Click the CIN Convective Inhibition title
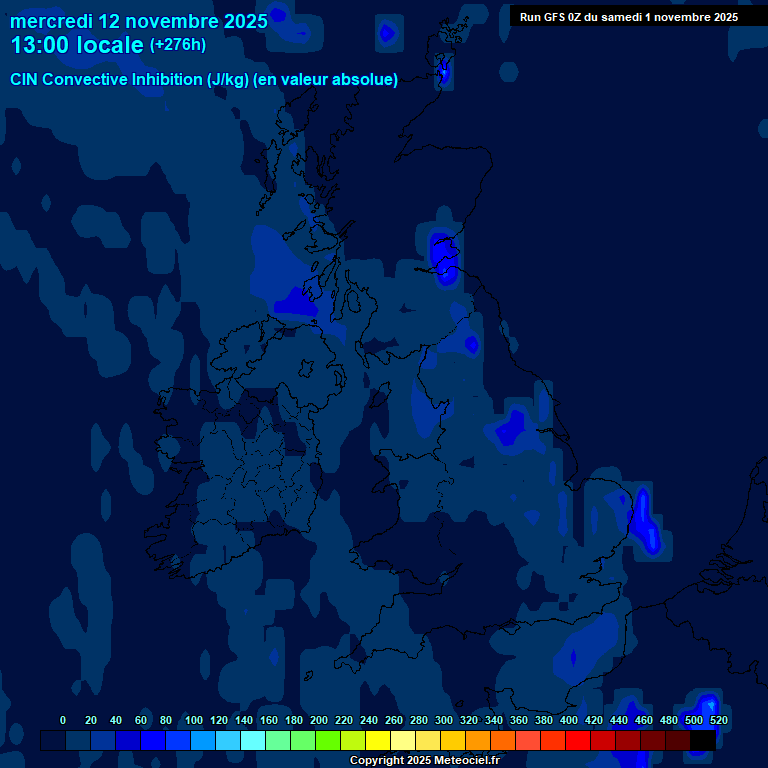The width and height of the screenshot is (768, 768). click(x=204, y=80)
